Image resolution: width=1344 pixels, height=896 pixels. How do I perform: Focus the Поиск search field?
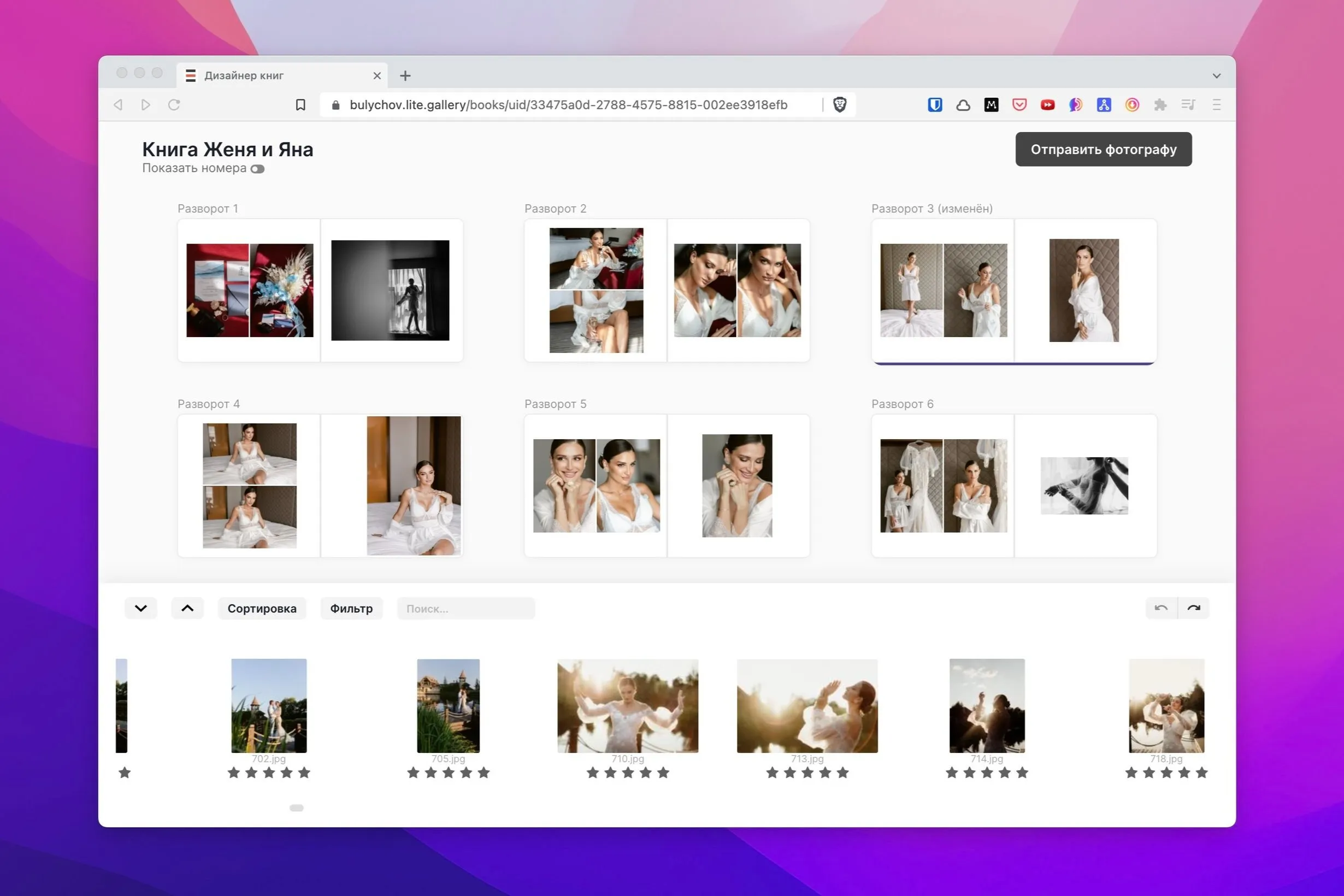465,609
